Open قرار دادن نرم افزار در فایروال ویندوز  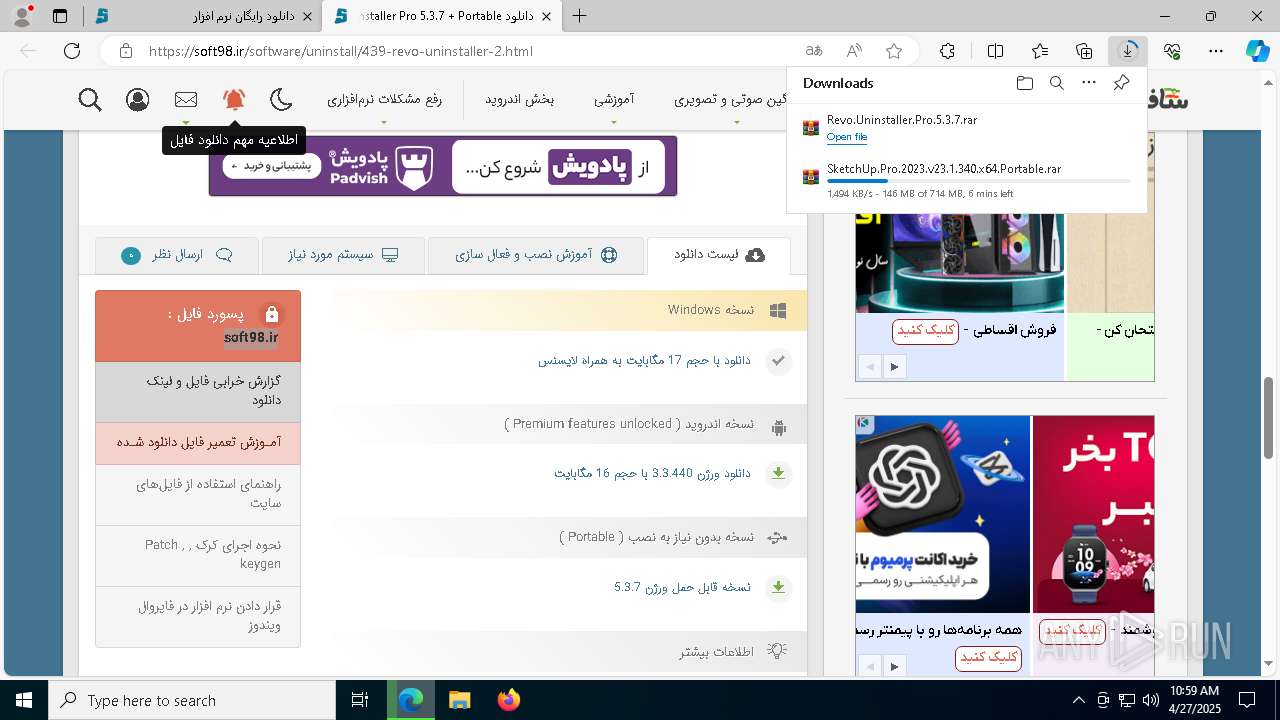point(198,616)
